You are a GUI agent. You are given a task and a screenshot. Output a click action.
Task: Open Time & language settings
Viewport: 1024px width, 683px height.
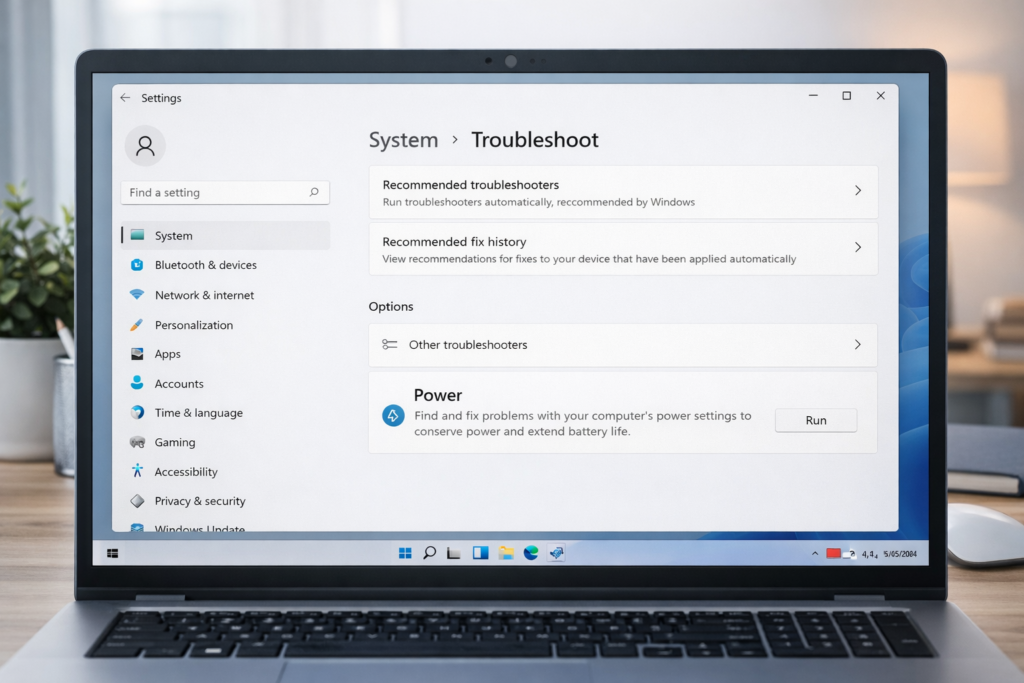click(198, 413)
